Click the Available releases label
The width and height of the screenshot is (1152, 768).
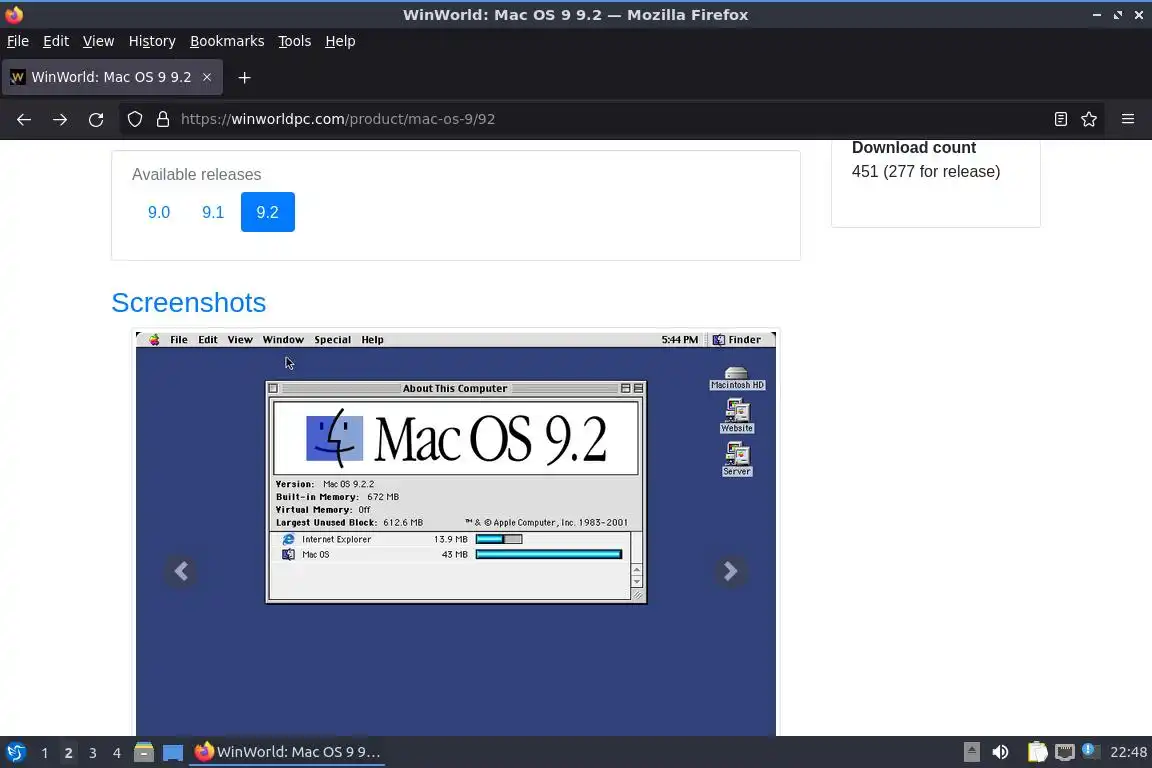196,175
